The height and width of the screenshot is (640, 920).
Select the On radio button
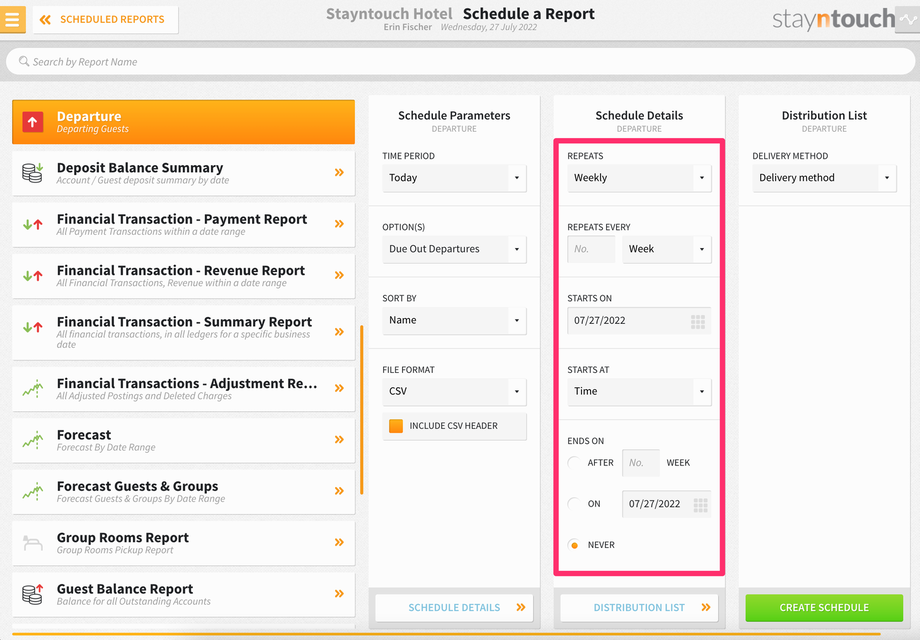tap(574, 504)
